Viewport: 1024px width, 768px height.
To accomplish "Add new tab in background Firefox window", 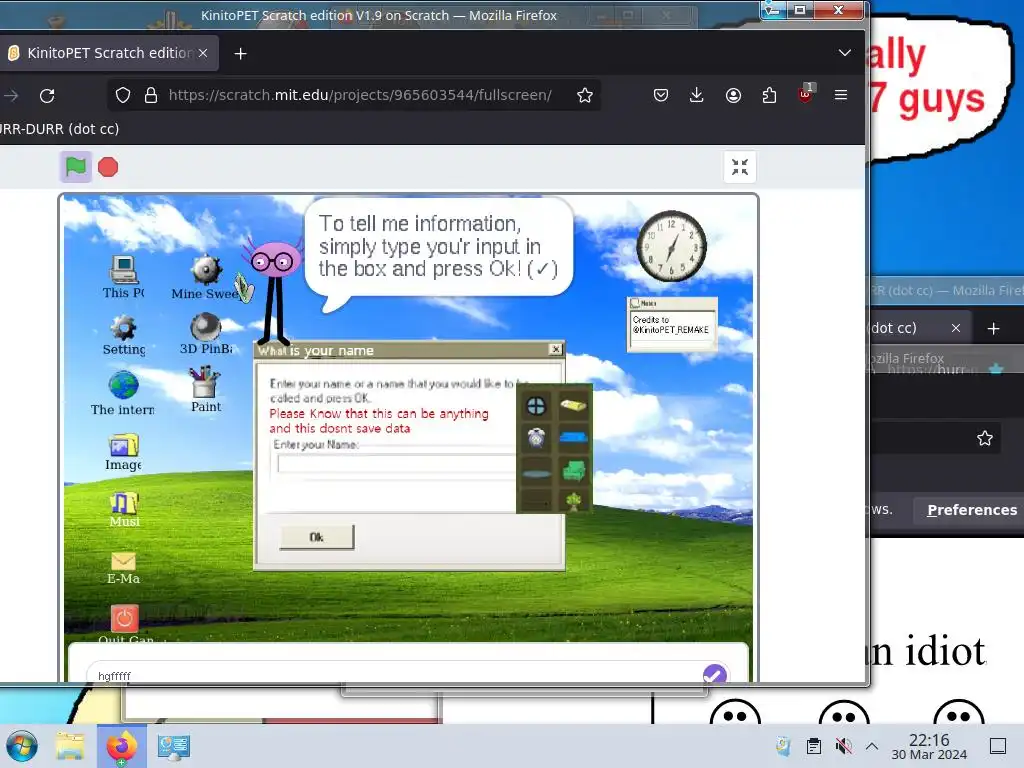I will 993,328.
